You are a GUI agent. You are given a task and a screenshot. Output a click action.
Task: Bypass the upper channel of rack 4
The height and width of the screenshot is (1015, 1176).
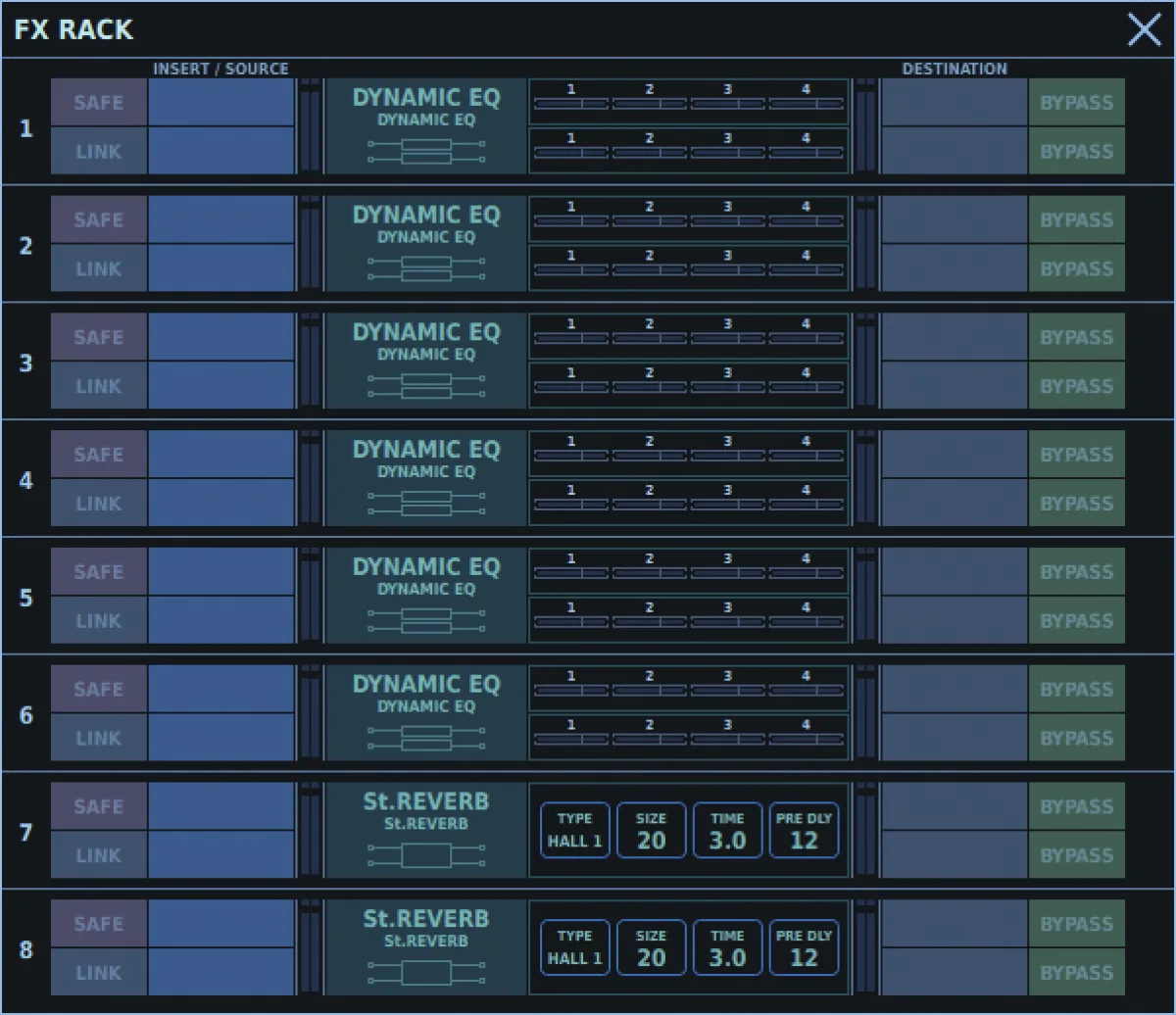point(1076,455)
